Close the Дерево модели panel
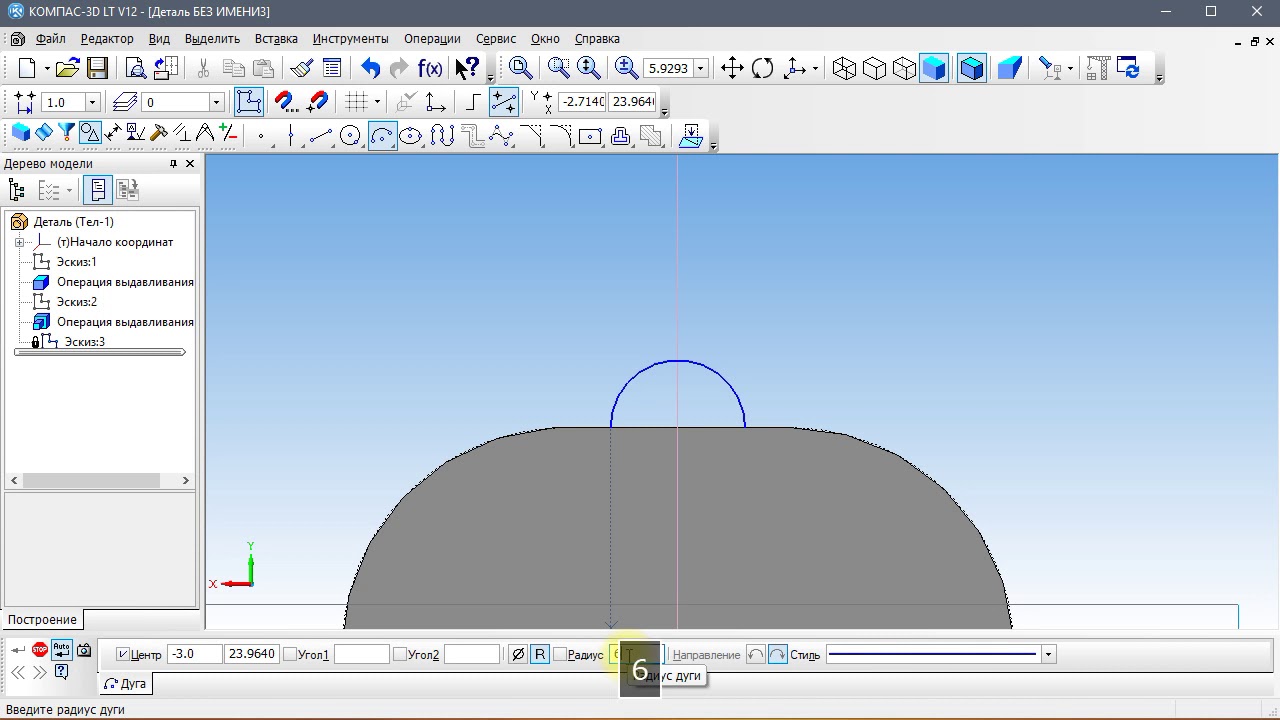This screenshot has width=1280, height=720. click(190, 164)
